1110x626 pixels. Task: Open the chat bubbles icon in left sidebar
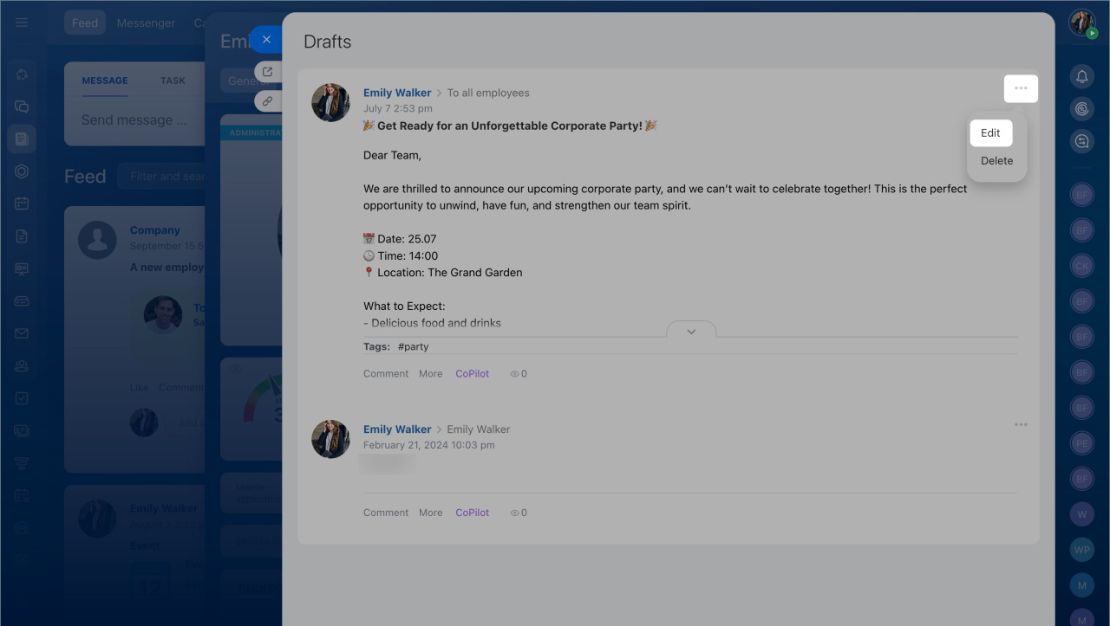click(x=22, y=106)
